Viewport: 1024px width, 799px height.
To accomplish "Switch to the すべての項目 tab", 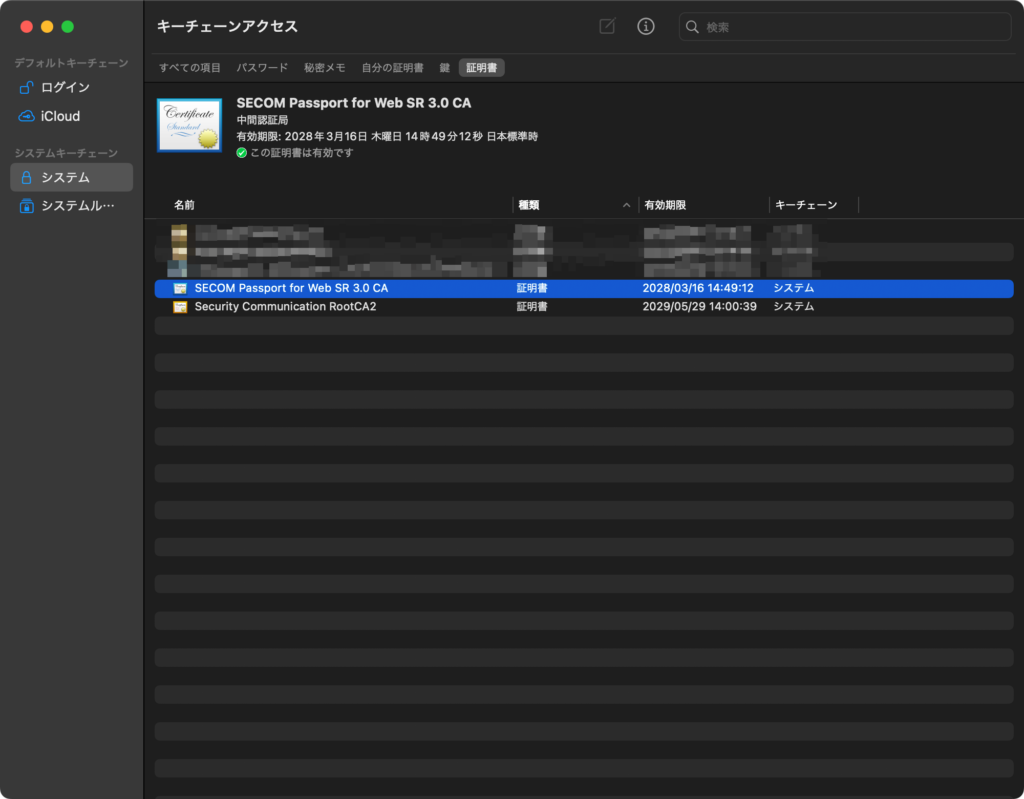I will pyautogui.click(x=190, y=68).
